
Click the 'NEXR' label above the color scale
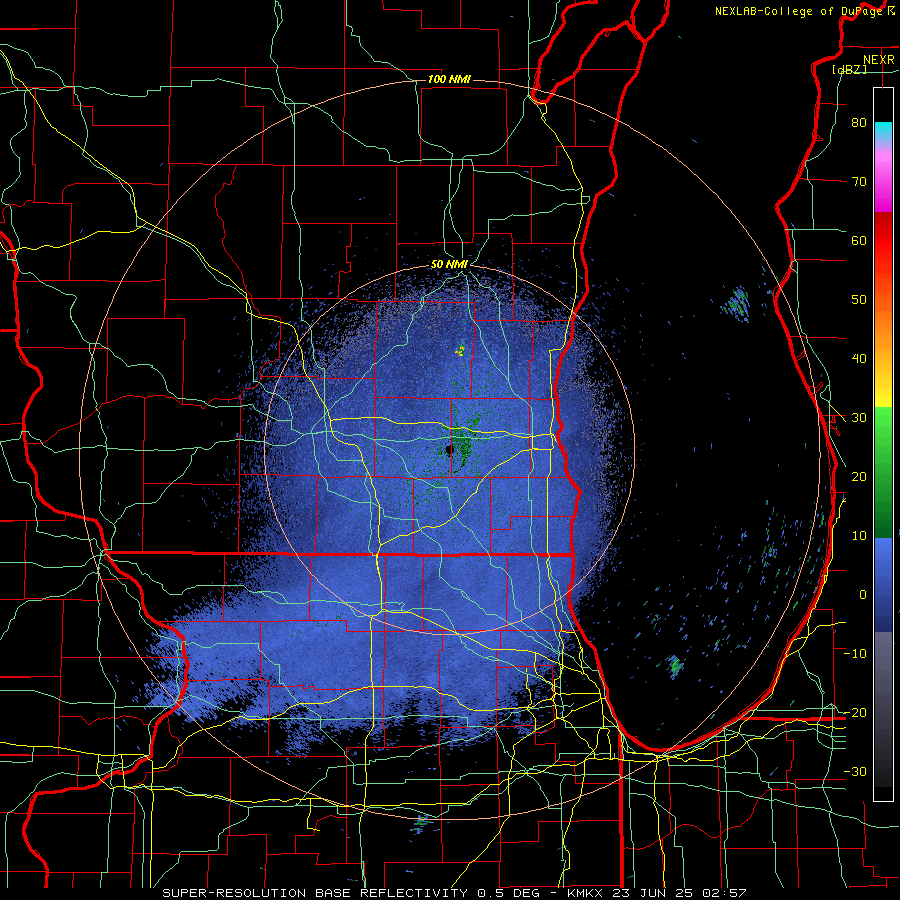(x=878, y=60)
